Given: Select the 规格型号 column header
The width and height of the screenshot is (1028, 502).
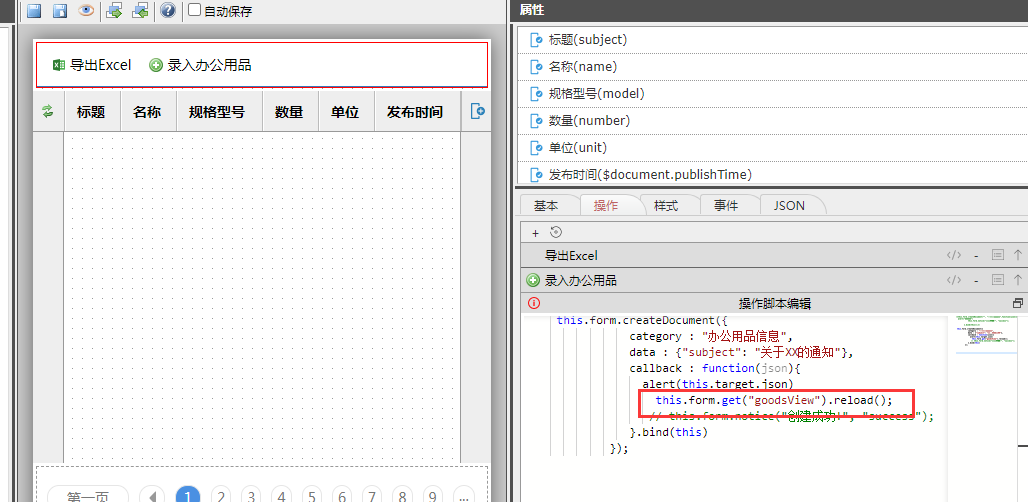Looking at the screenshot, I should (x=217, y=112).
